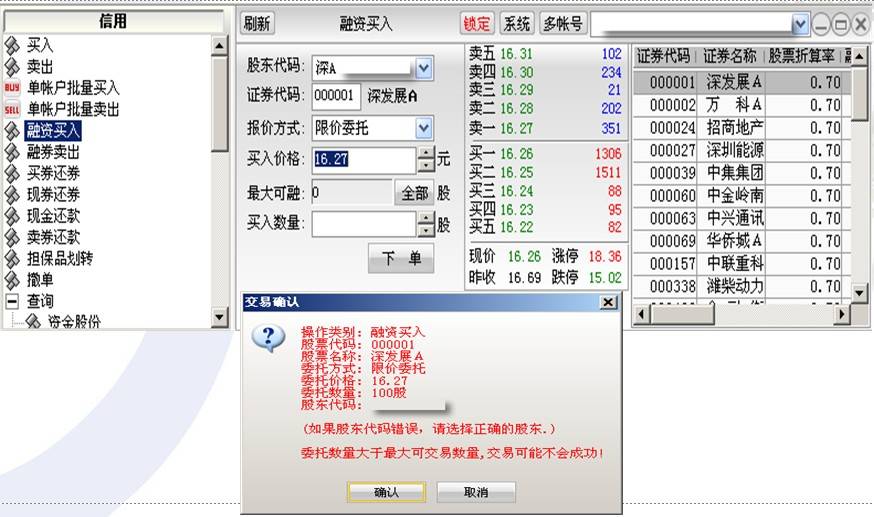This screenshot has width=874, height=517.
Task: Collapse the 查询 tree node
Action: [x=12, y=301]
